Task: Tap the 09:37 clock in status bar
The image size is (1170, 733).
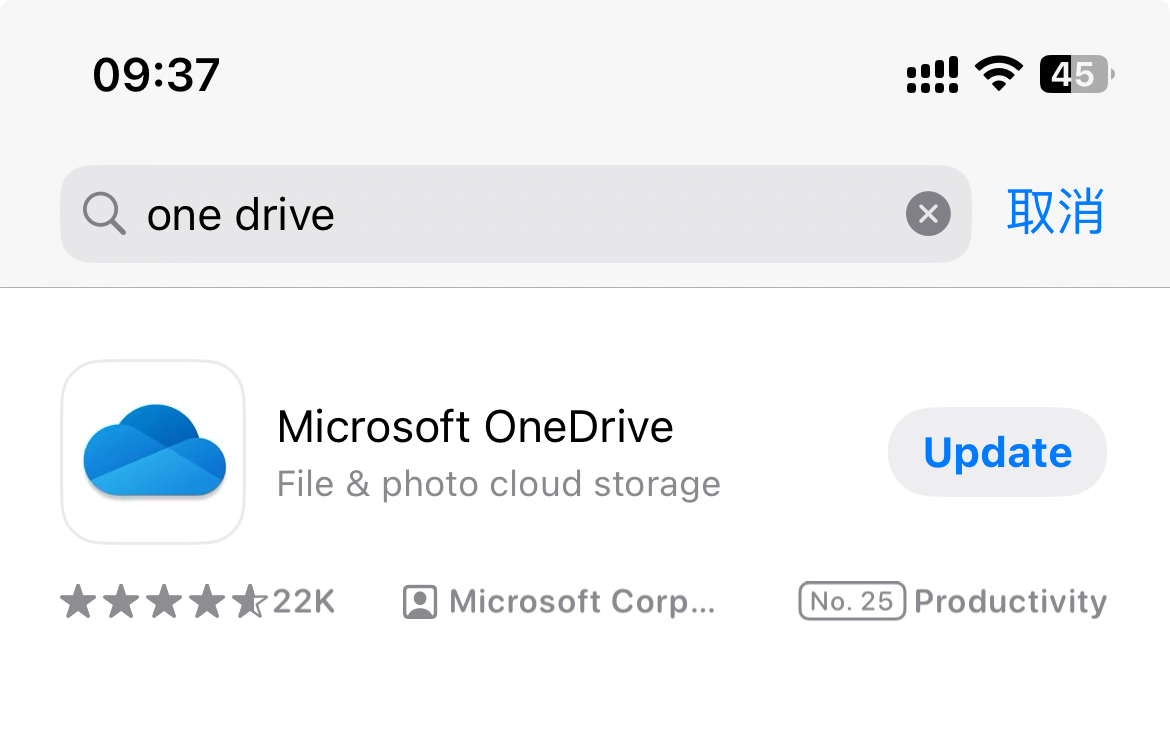Action: [x=156, y=75]
